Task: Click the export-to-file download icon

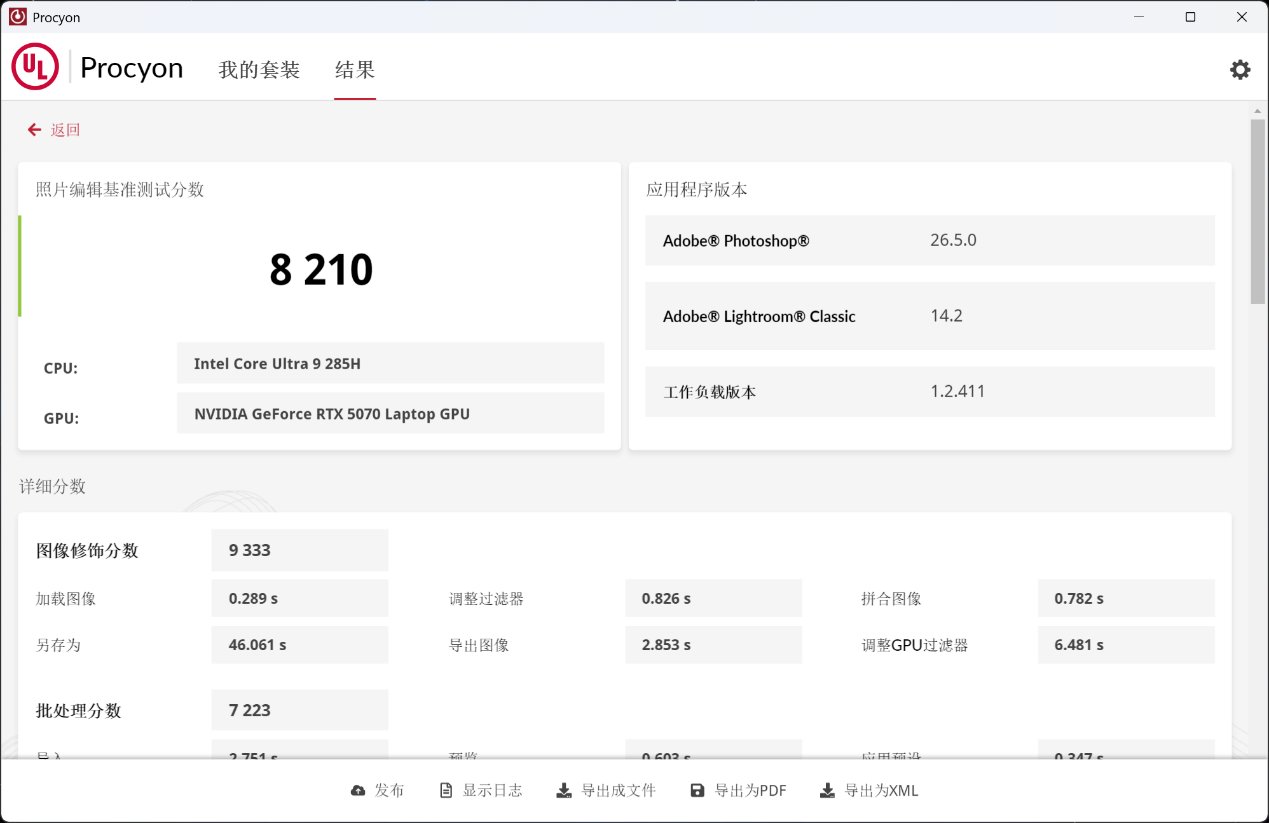Action: 563,790
